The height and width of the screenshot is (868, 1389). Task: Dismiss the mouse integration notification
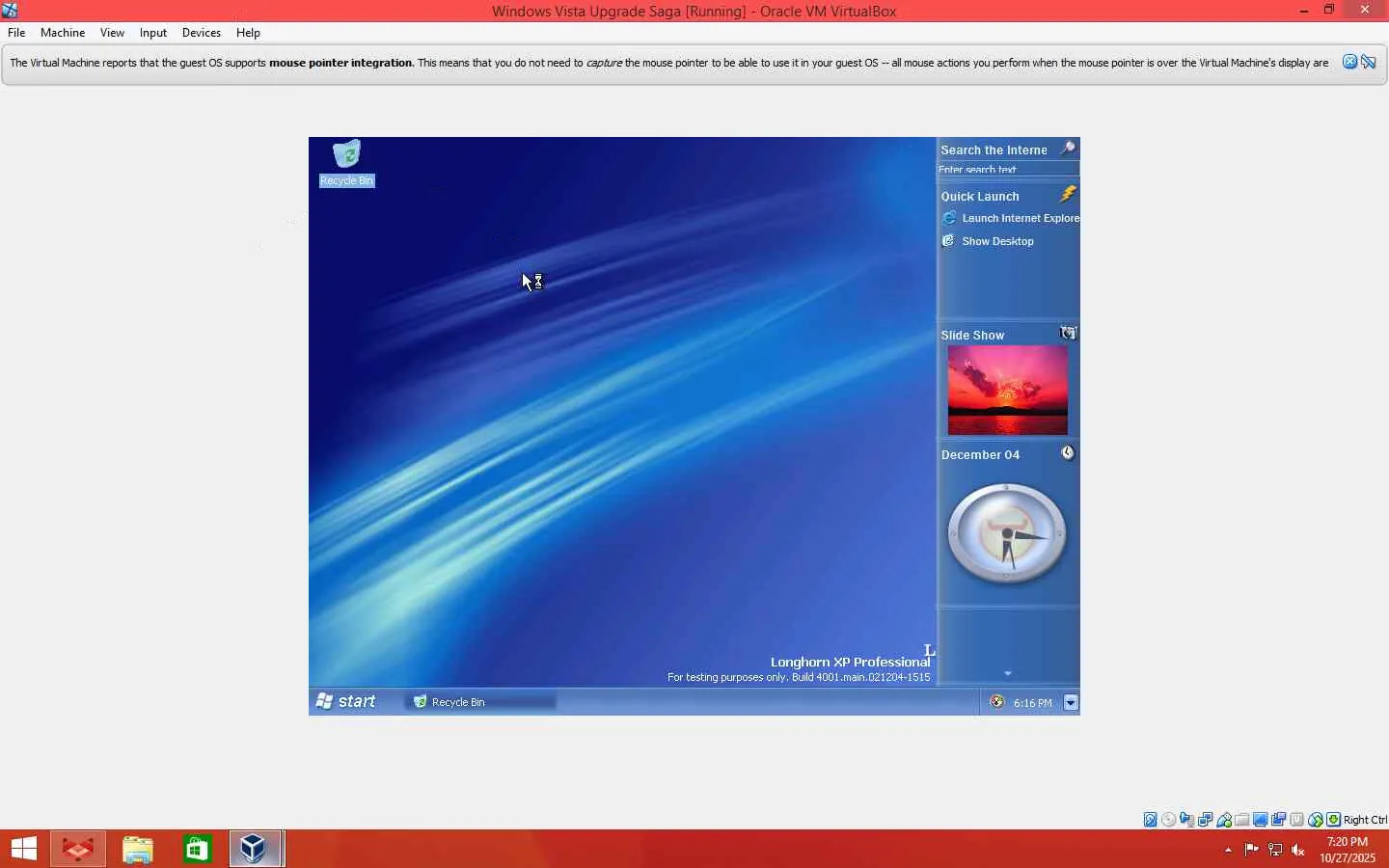pos(1350,62)
